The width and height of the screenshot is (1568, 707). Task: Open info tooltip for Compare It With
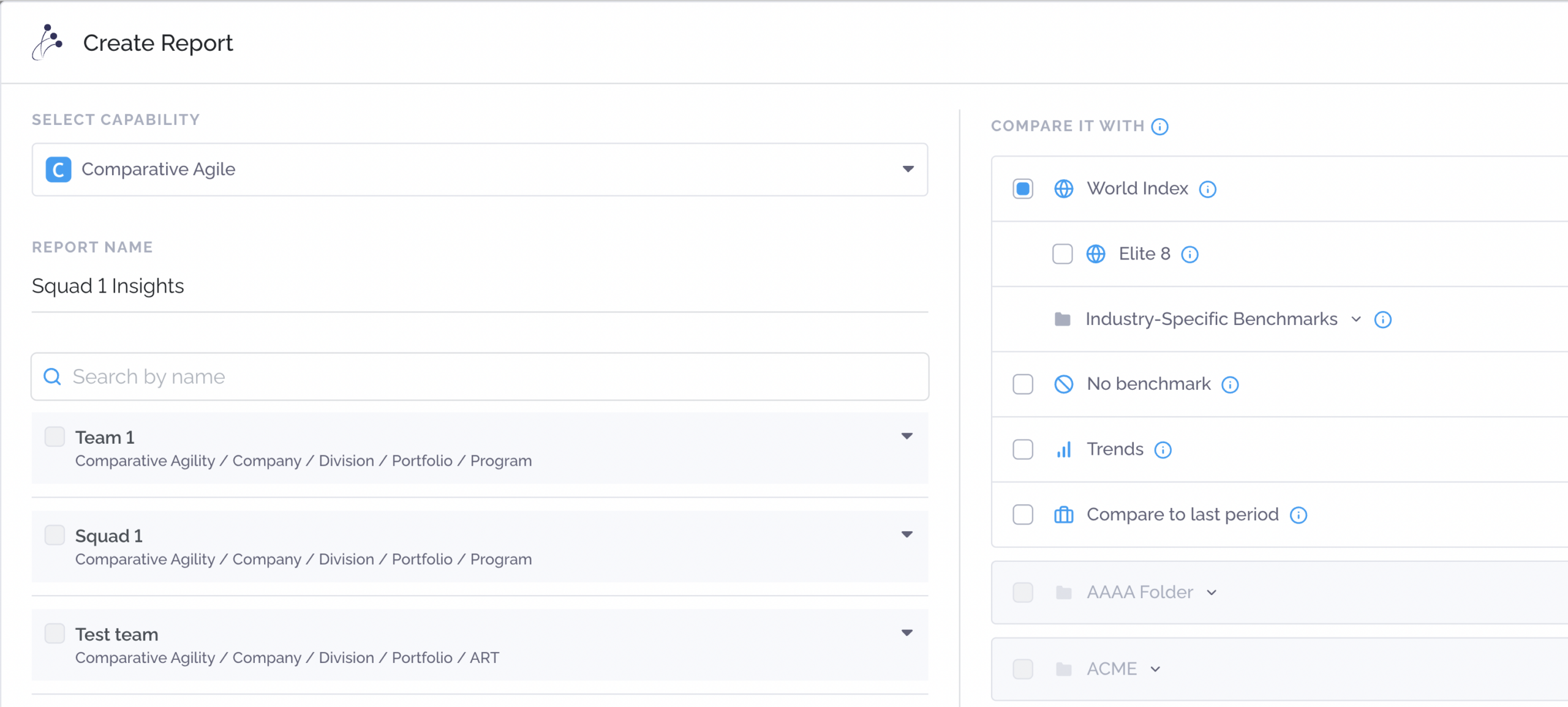(x=1159, y=127)
